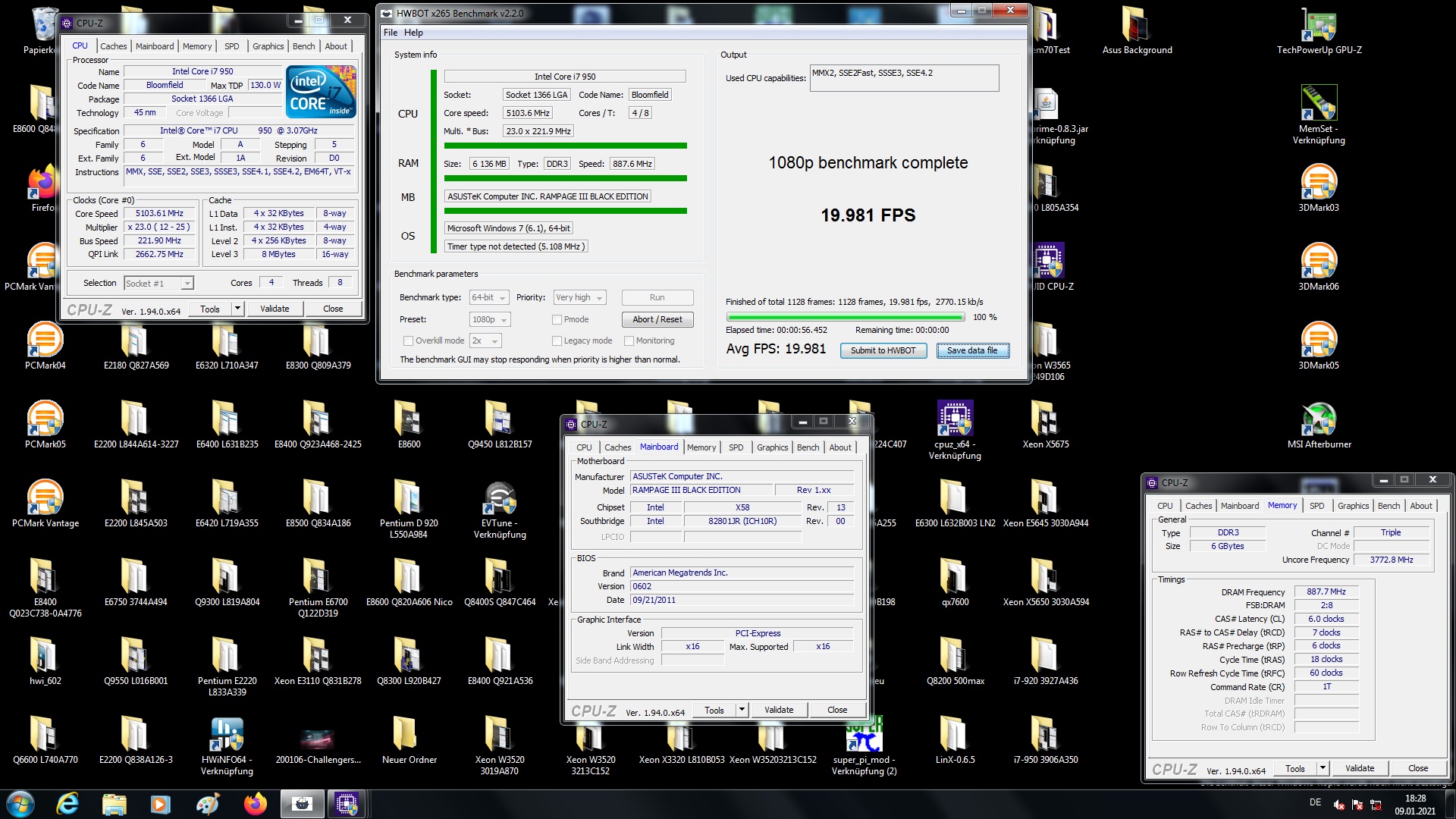This screenshot has height=819, width=1456.
Task: Click the Core Speed 5103.61 MHz value
Action: (159, 214)
